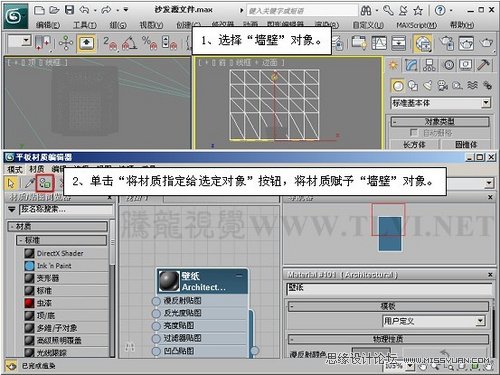
Task: Click the Render Setup teapot icon
Action: tap(447, 43)
